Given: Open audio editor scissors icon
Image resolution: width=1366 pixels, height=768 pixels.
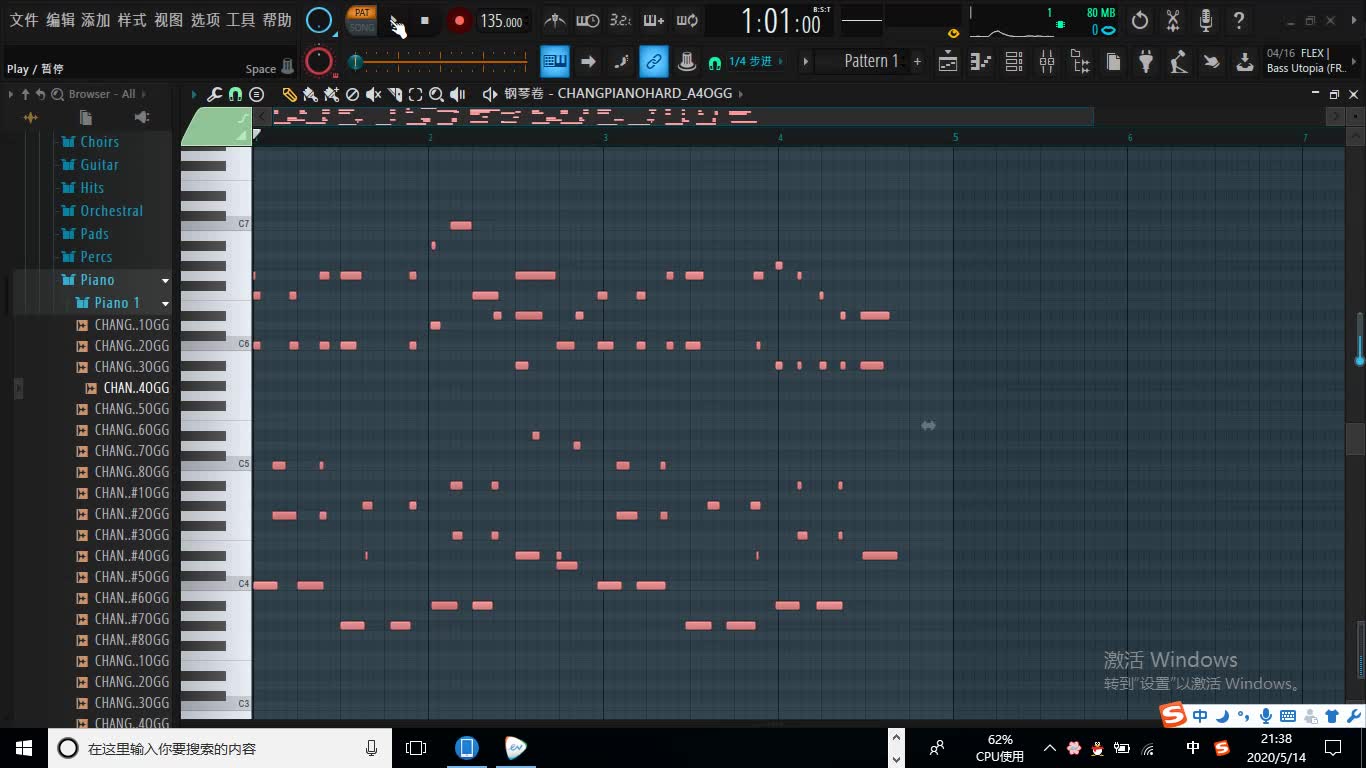Looking at the screenshot, I should pos(1173,21).
